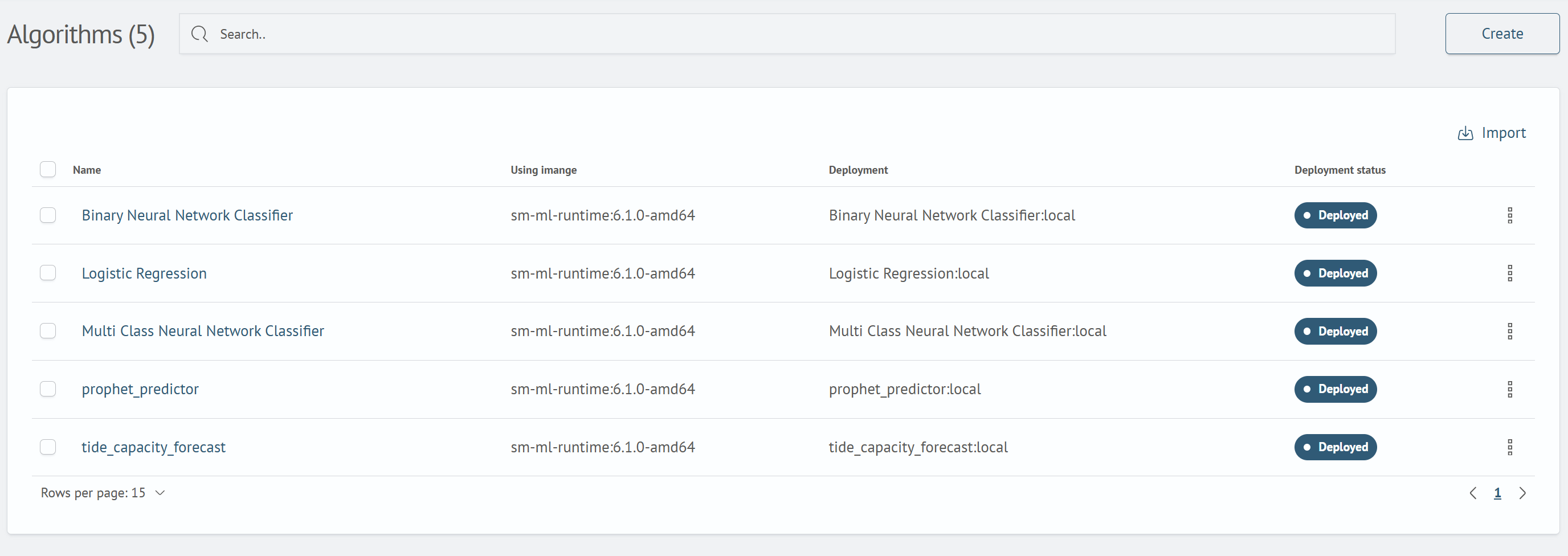Click the search magnifier icon
Screen dimensions: 1568x556
tap(199, 34)
